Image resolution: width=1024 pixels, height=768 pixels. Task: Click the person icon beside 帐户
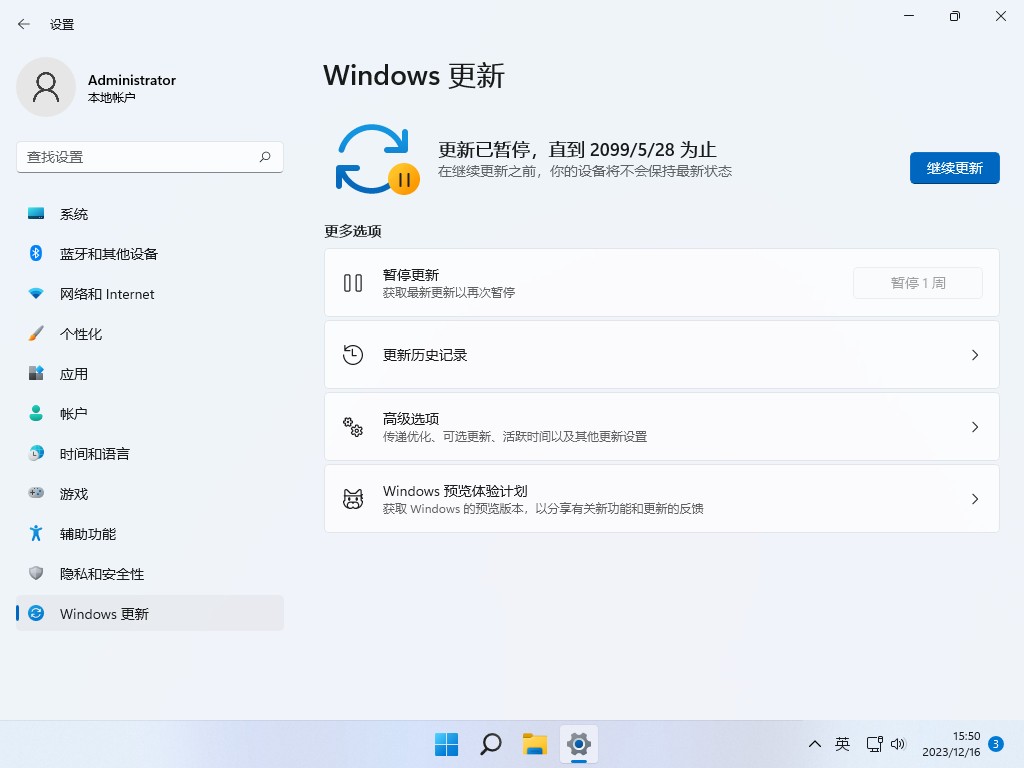pos(36,413)
